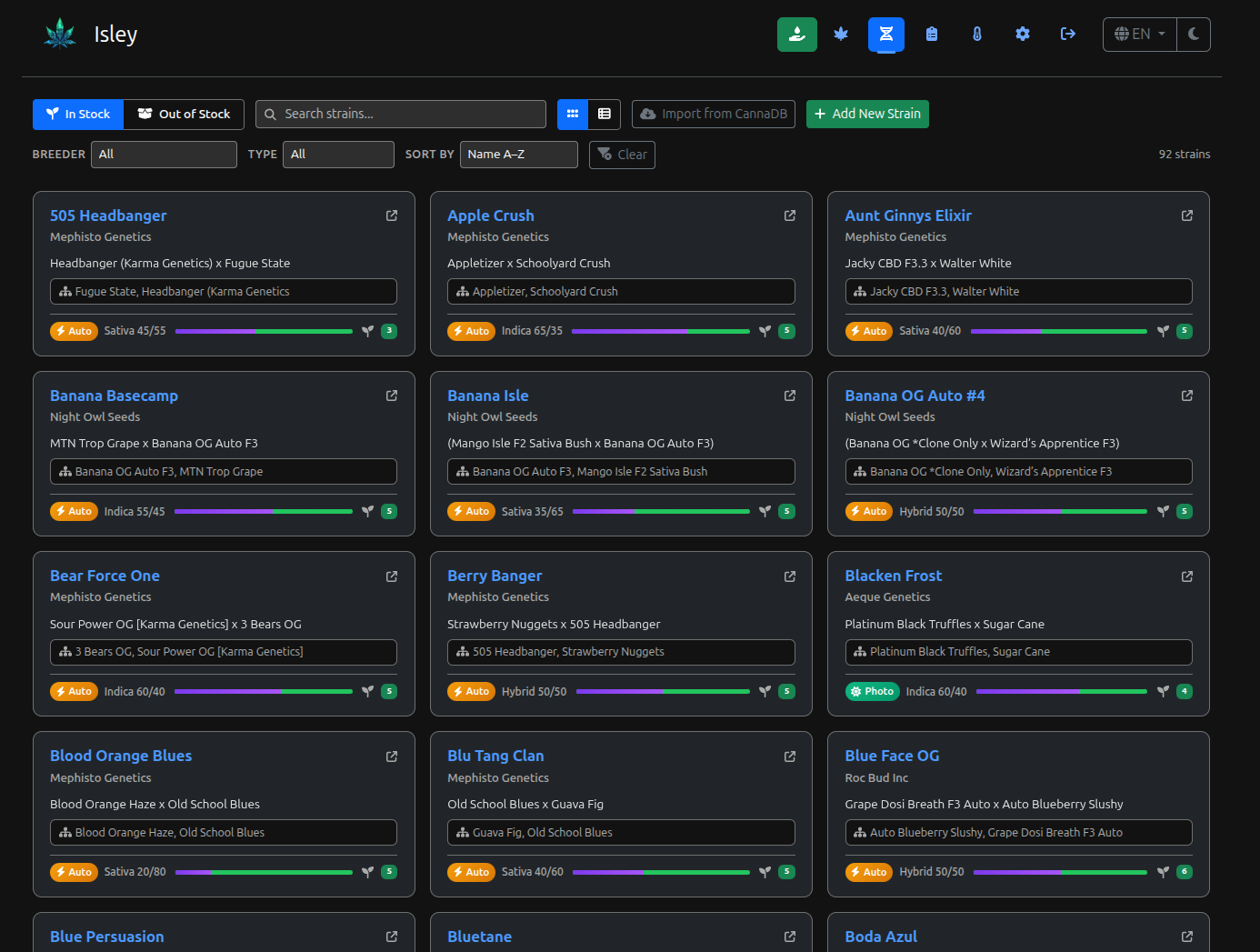Click the seedling icon on Banana Basecamp card
Image resolution: width=1260 pixels, height=952 pixels.
[367, 512]
